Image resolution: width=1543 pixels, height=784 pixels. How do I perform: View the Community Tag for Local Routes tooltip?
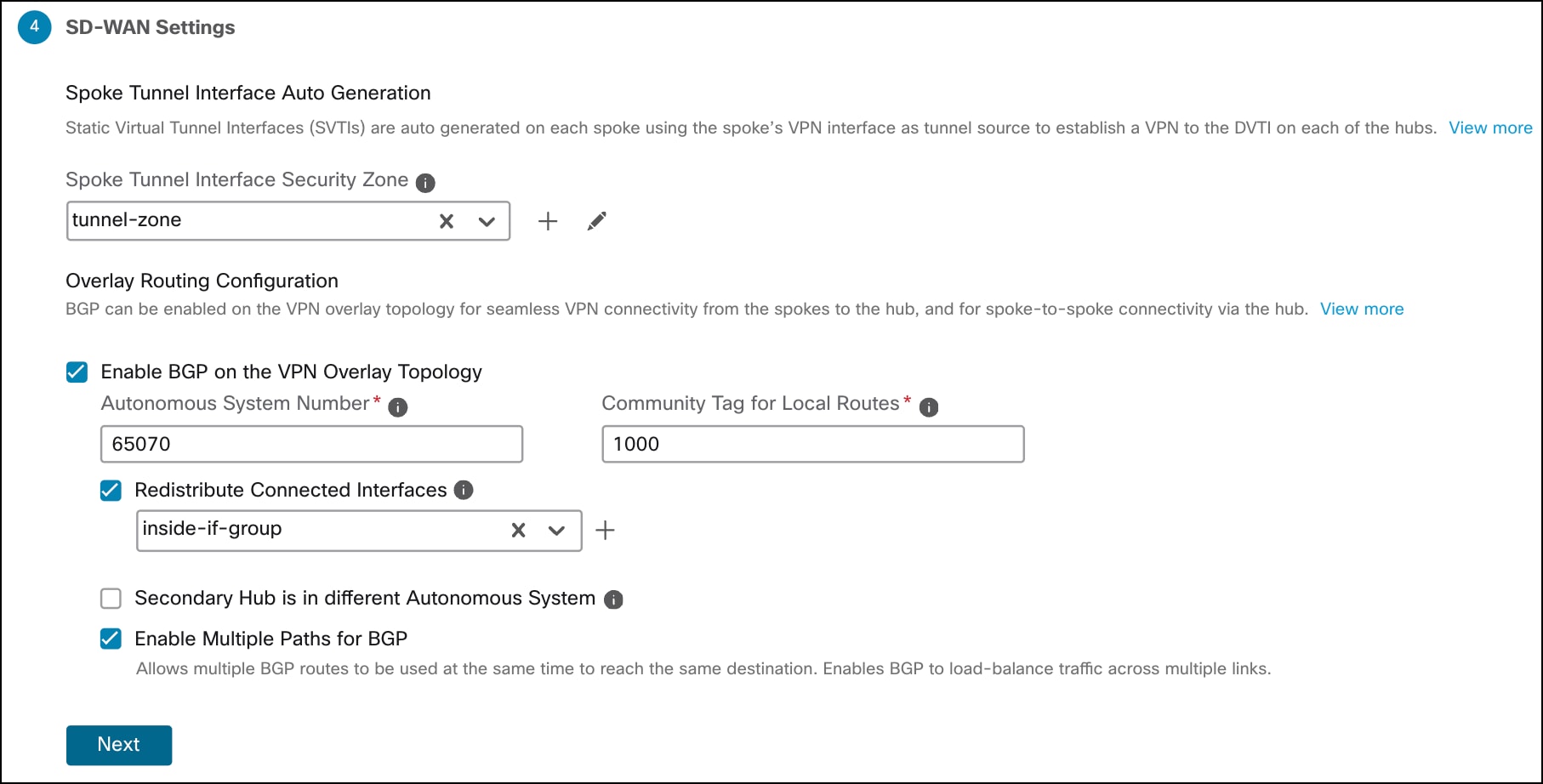tap(928, 406)
